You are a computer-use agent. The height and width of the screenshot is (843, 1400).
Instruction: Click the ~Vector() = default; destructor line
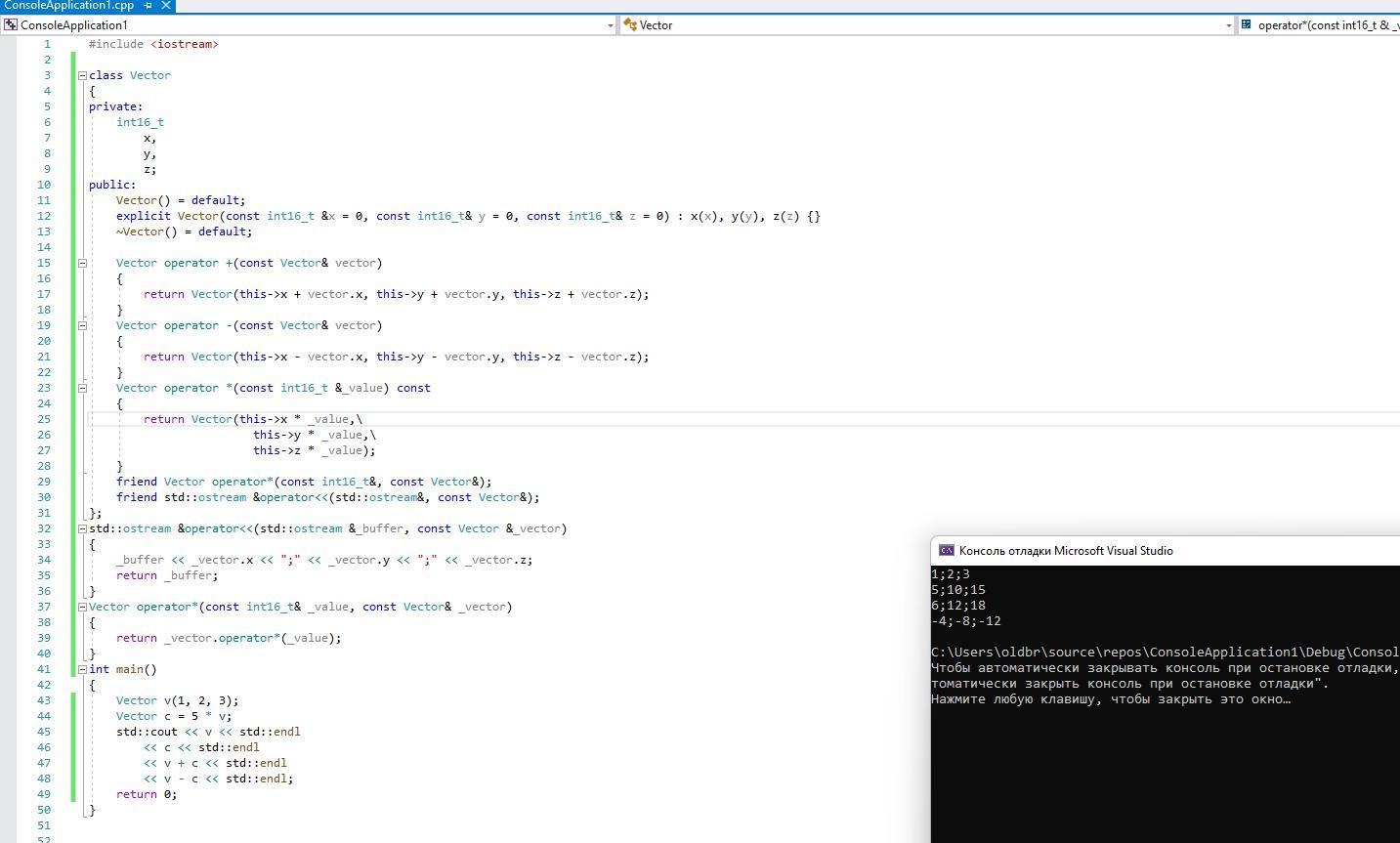pyautogui.click(x=184, y=232)
